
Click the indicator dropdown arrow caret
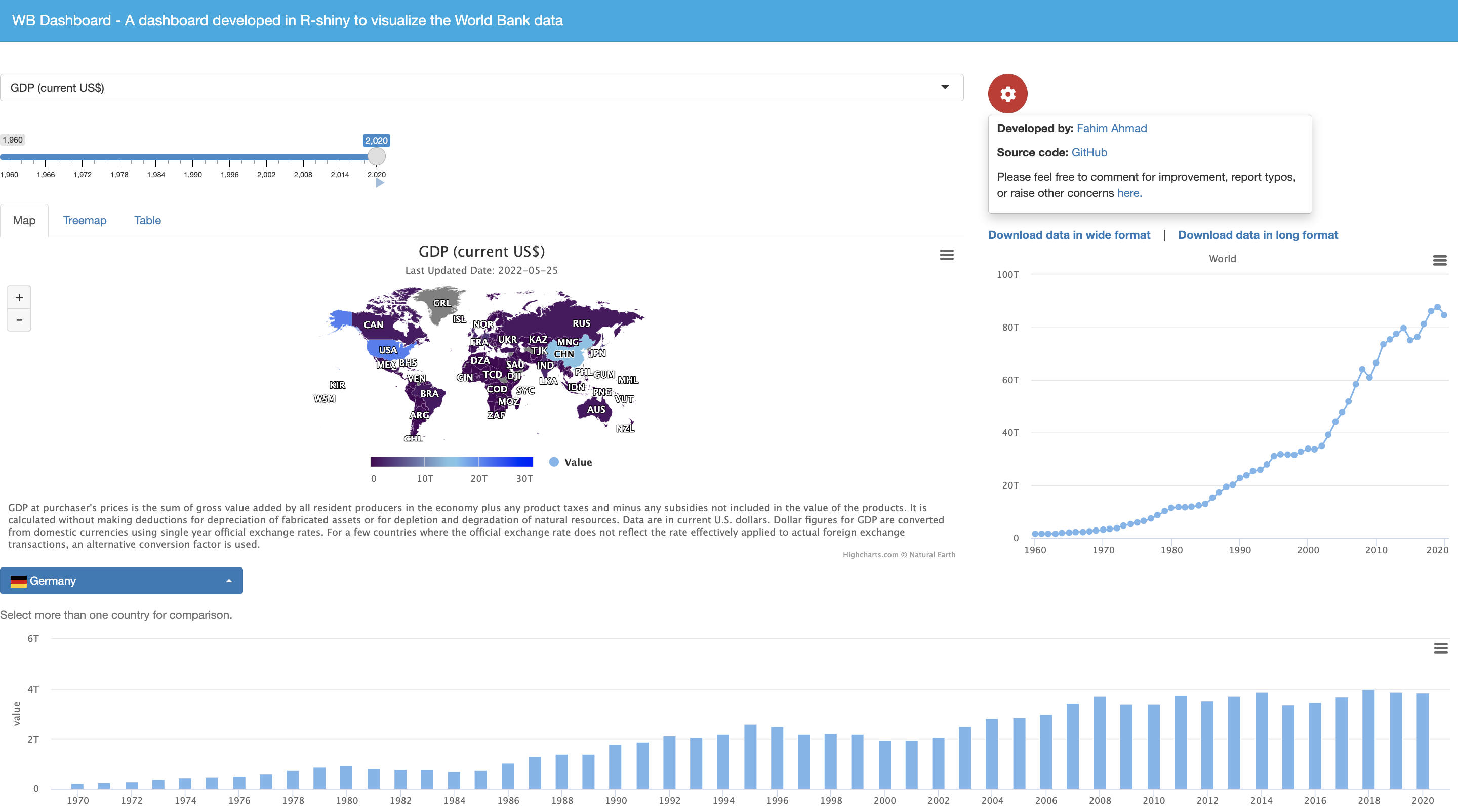945,87
